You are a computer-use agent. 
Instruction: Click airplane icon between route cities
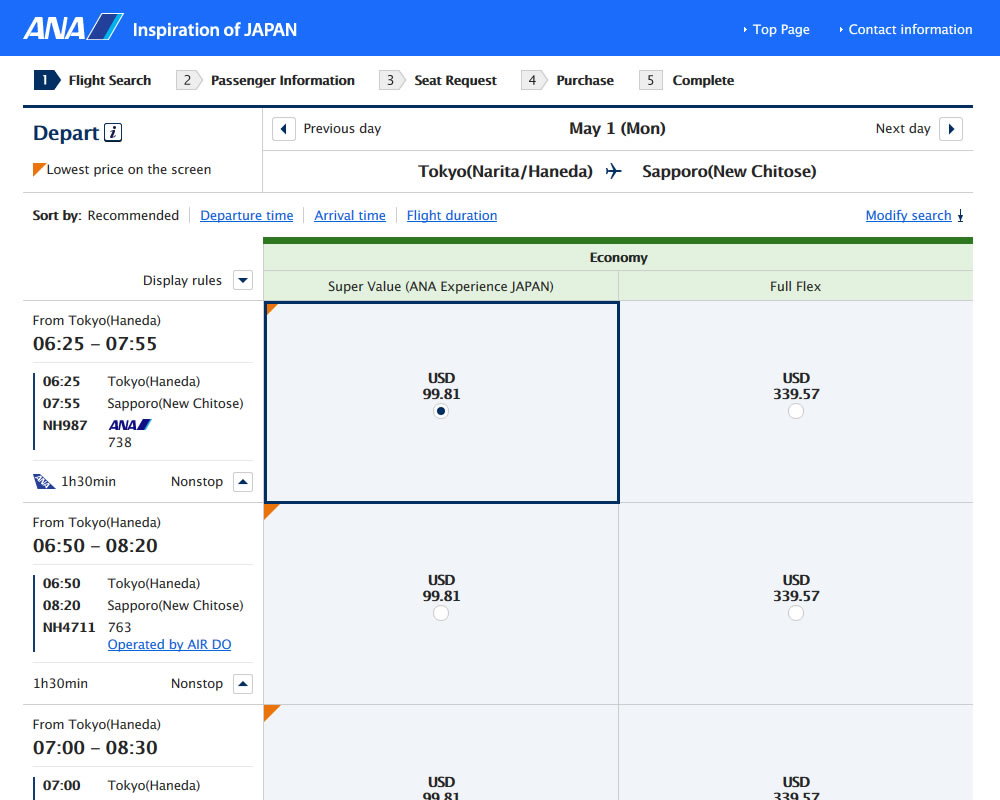click(614, 171)
